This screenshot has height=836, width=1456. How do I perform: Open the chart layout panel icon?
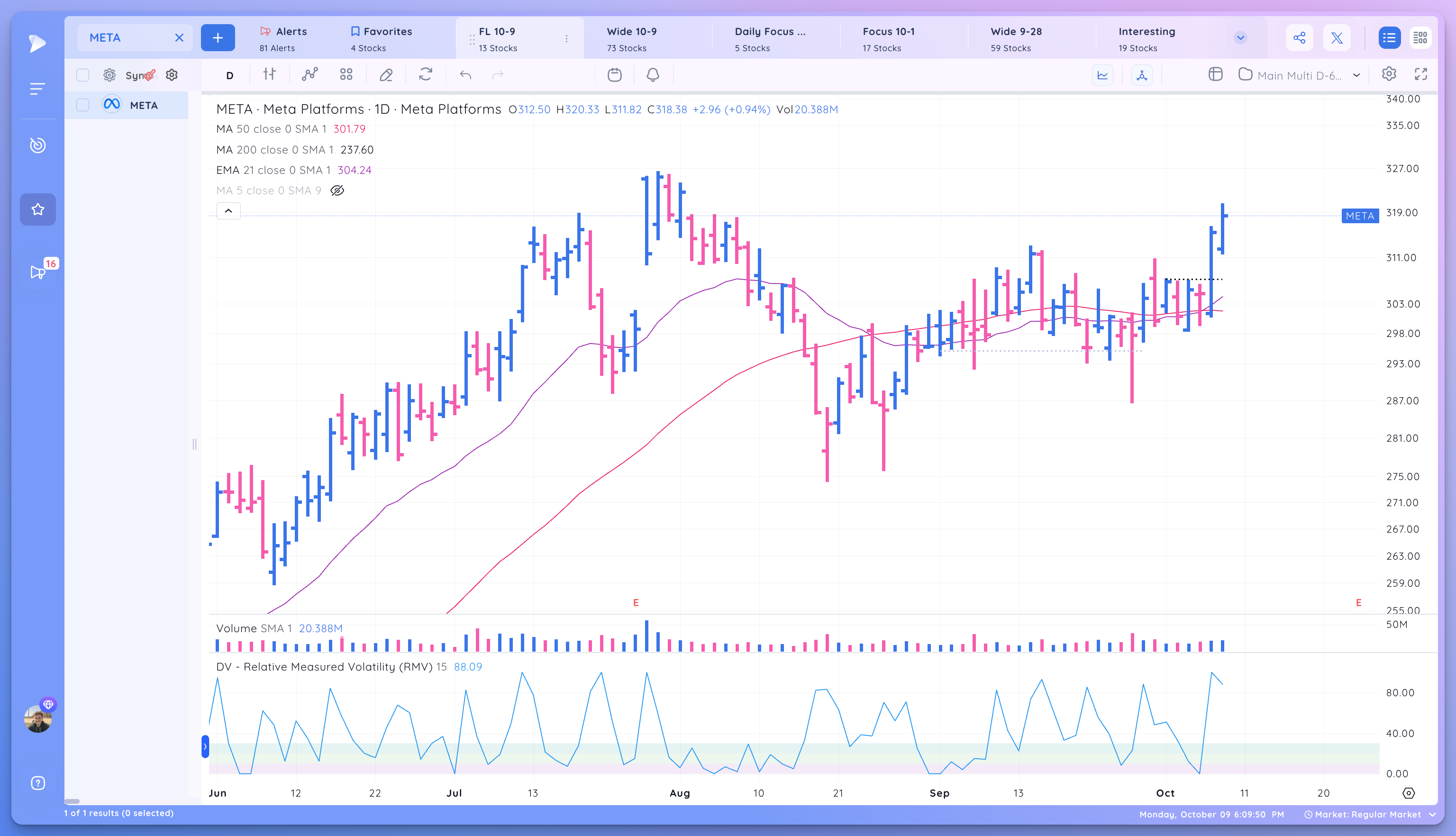1215,75
